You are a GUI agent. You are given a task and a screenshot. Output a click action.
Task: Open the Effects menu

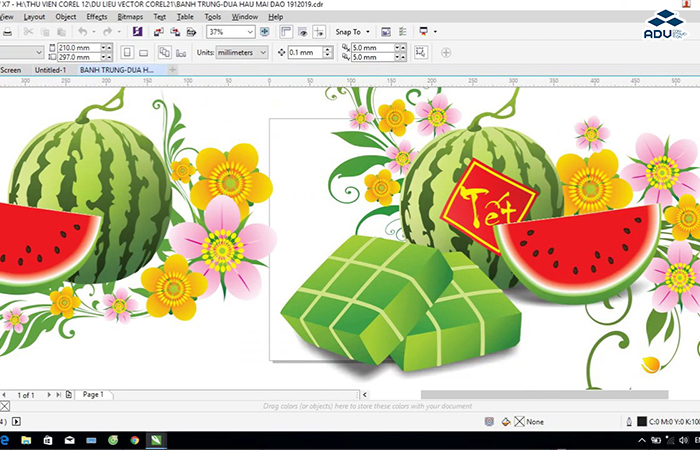[97, 17]
